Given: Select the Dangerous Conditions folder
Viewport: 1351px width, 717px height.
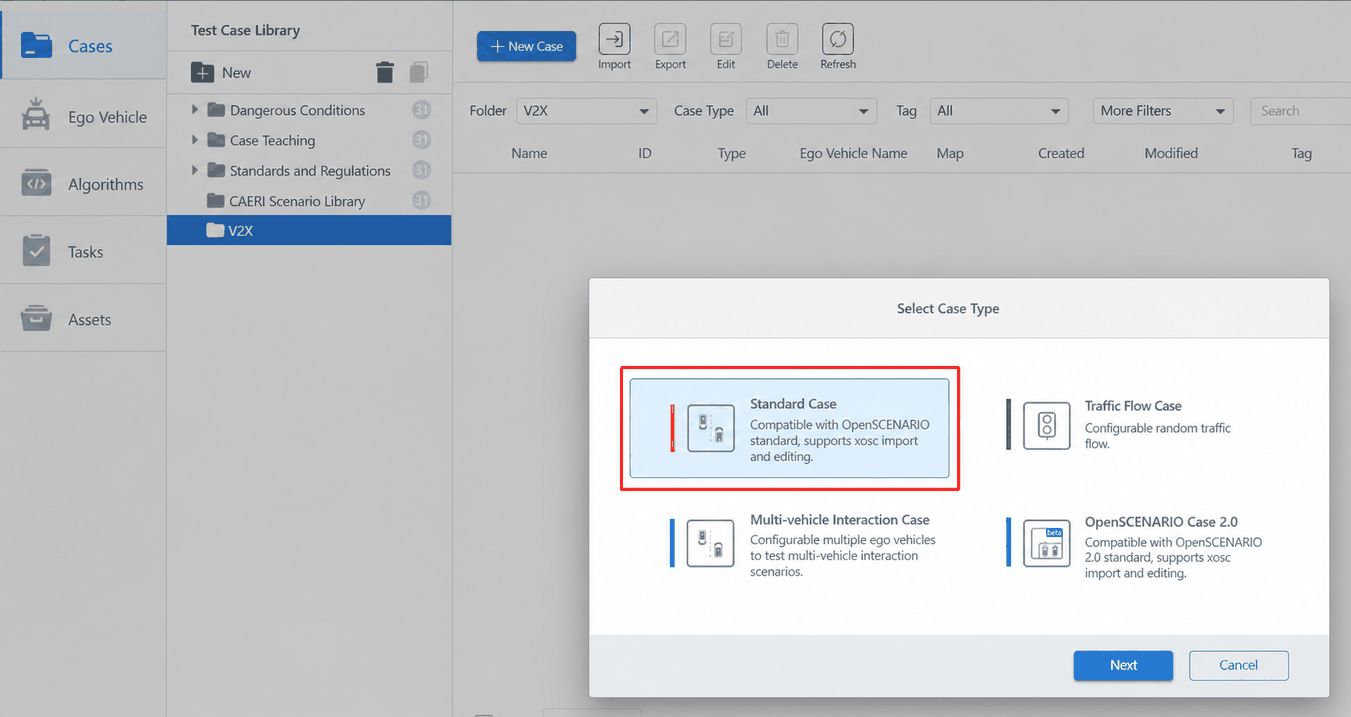Looking at the screenshot, I should 297,110.
